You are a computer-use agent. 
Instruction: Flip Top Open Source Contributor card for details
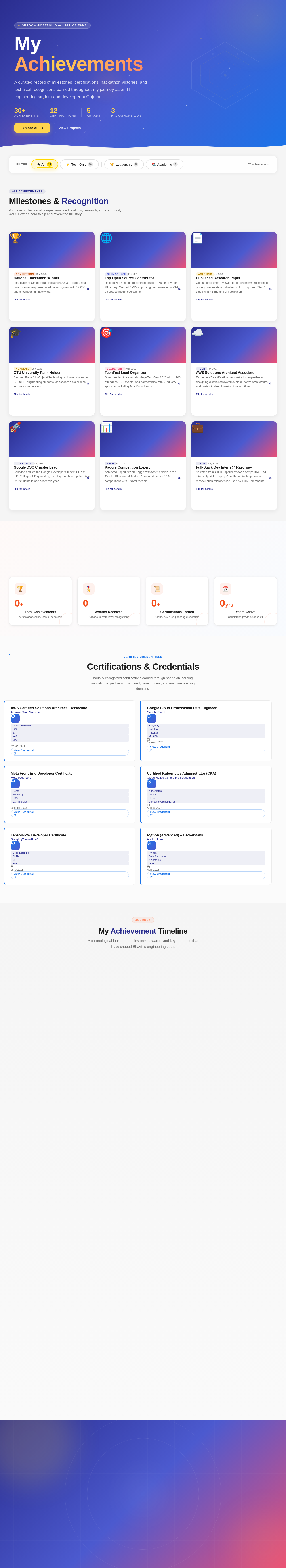(113, 300)
